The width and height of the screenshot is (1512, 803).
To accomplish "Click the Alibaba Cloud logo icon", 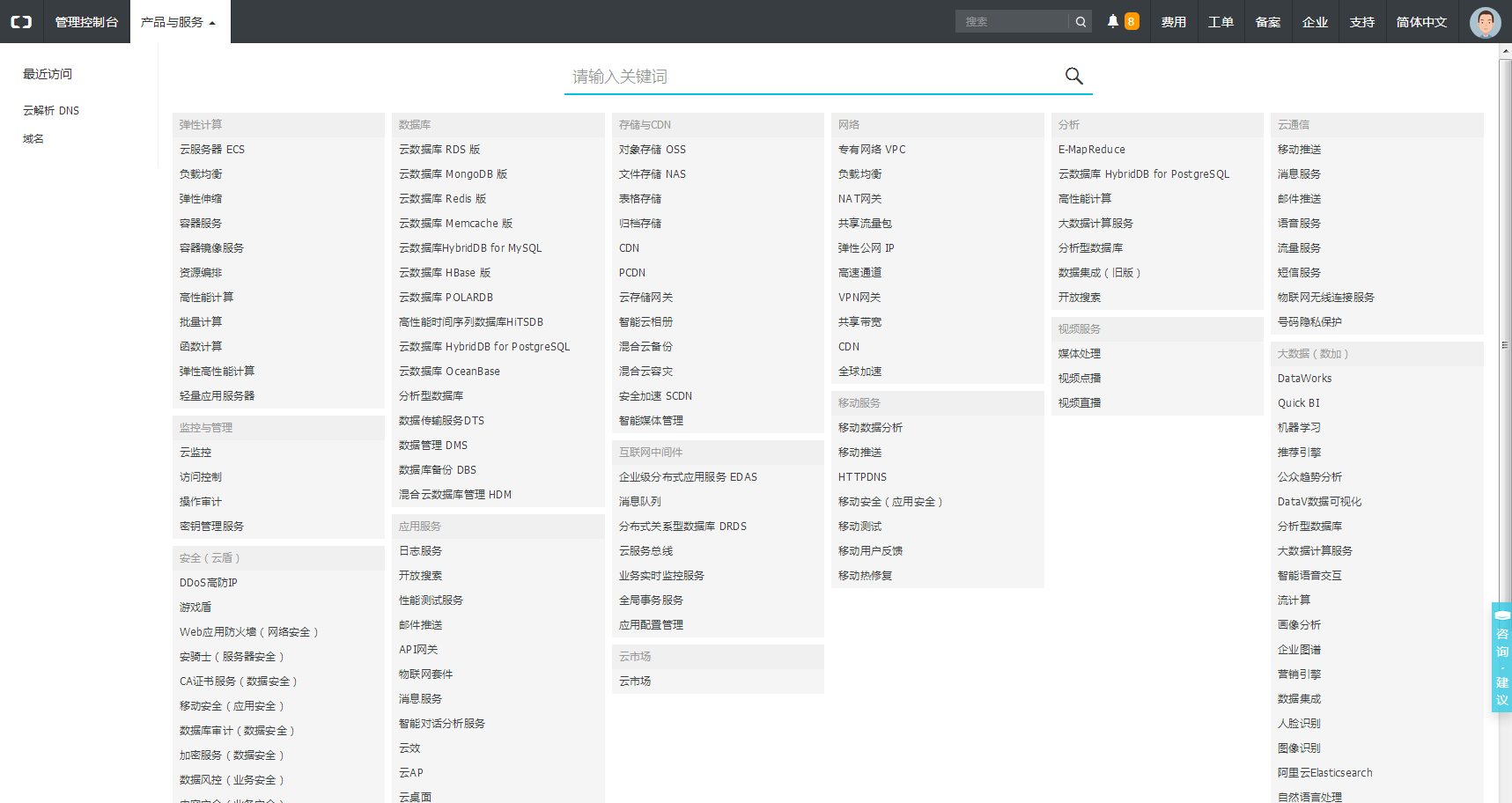I will 21,21.
